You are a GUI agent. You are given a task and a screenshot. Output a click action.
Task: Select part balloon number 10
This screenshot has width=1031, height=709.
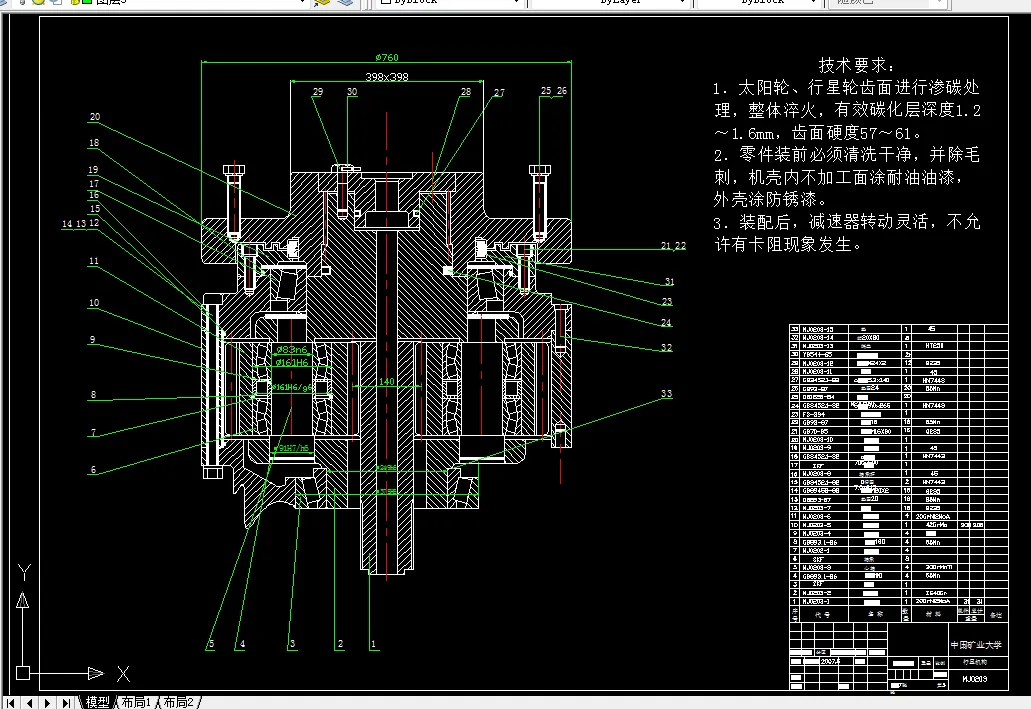(94, 303)
